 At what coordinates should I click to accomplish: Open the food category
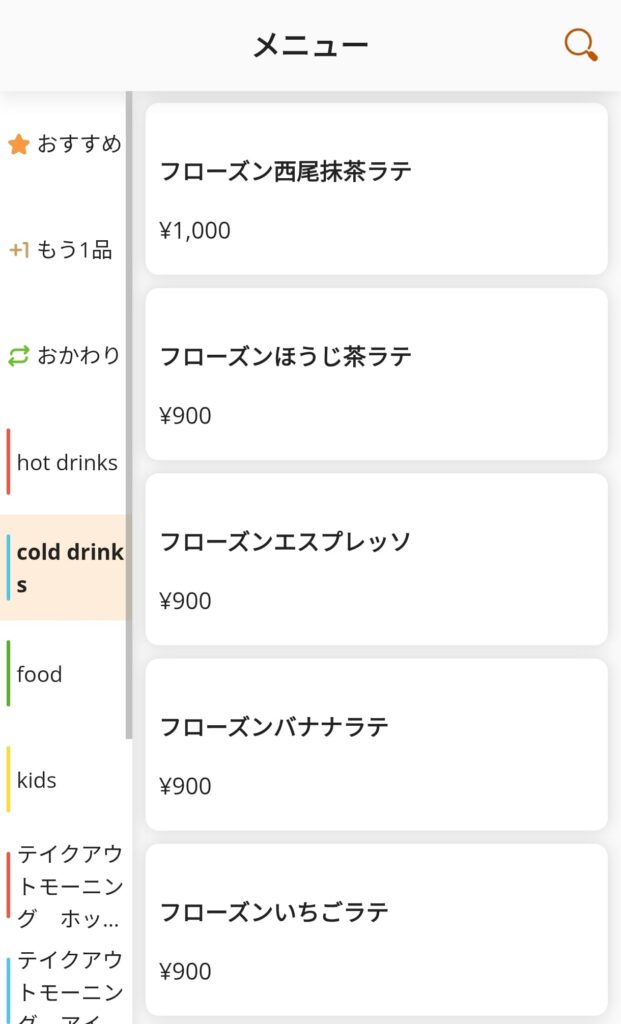[x=40, y=674]
